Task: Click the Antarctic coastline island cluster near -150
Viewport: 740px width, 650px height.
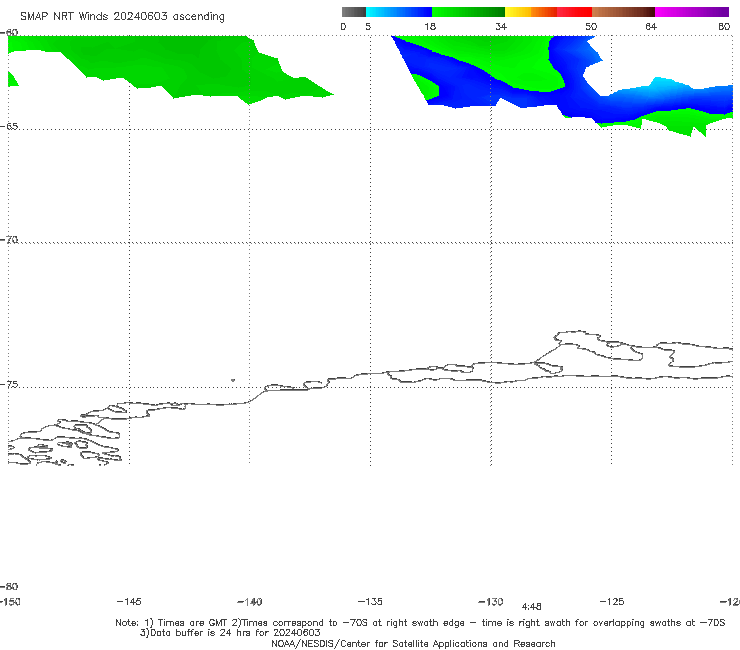Action: (x=65, y=441)
